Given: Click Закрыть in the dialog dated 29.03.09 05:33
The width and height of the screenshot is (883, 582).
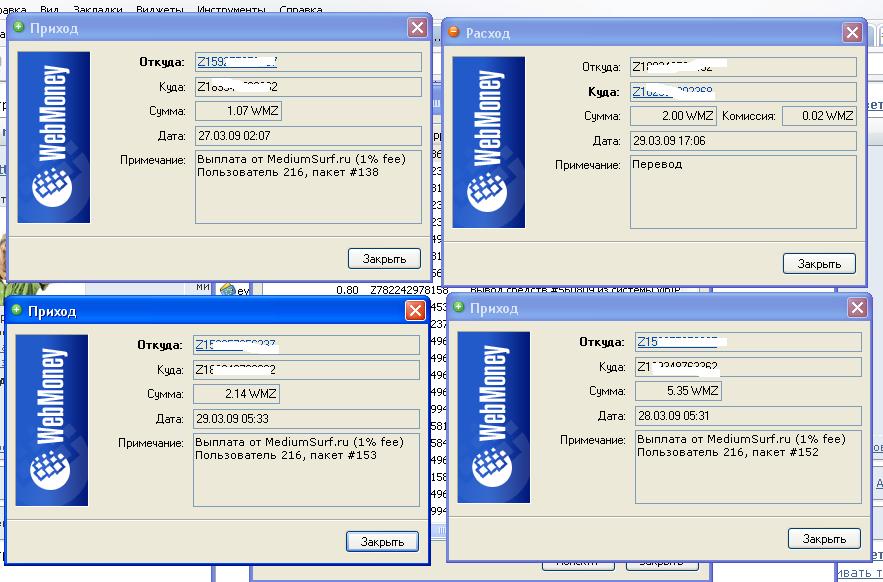Looking at the screenshot, I should (x=382, y=541).
